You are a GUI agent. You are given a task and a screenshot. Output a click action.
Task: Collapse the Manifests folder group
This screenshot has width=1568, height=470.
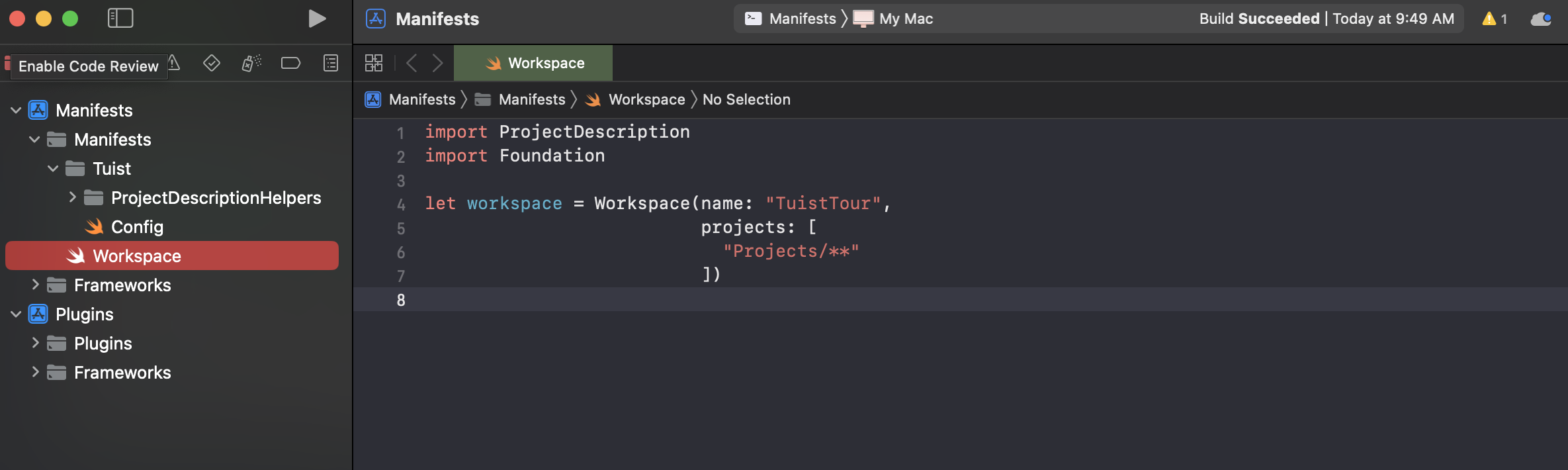point(34,140)
